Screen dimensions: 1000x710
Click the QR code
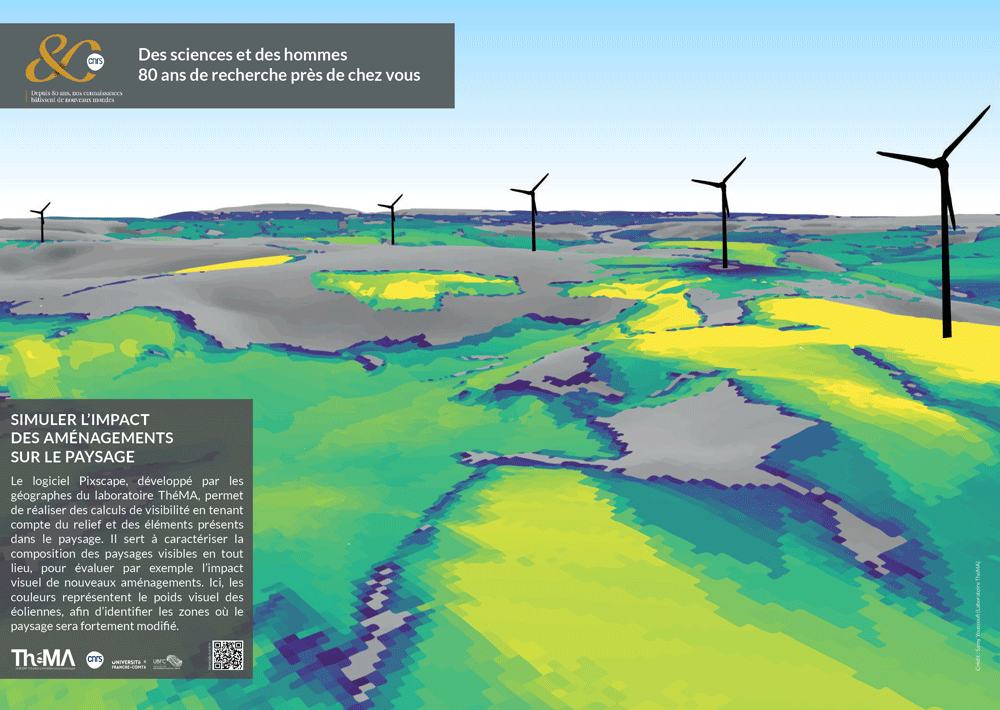(227, 655)
